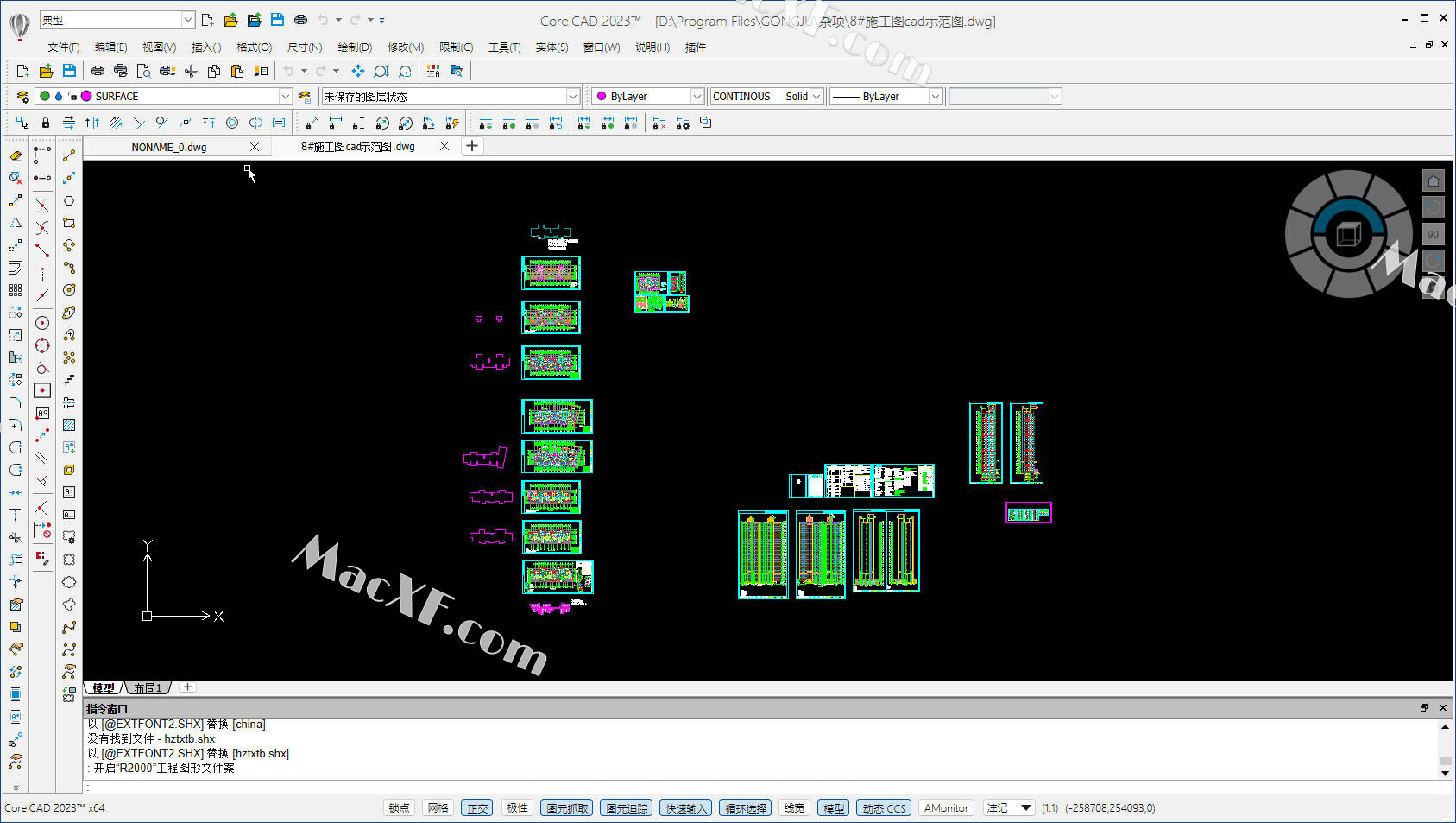Select the Pan tool icon
Image resolution: width=1456 pixels, height=823 pixels.
click(357, 71)
